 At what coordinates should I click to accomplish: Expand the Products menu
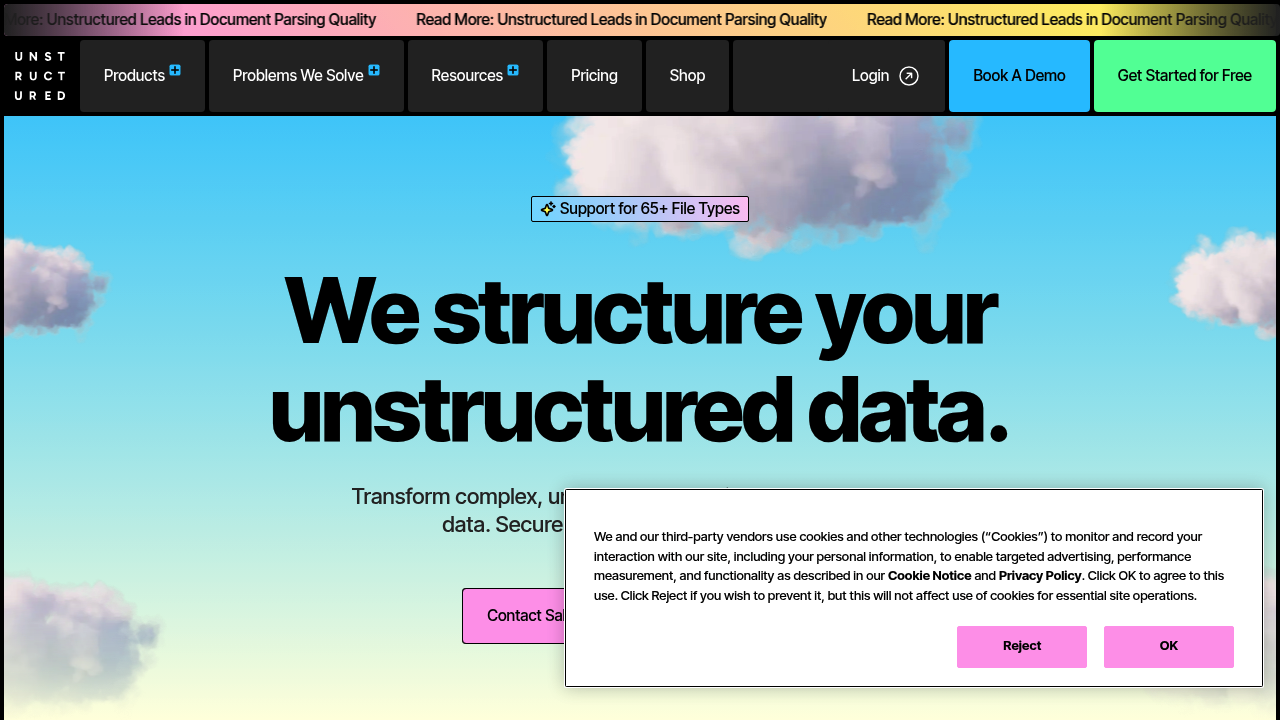(x=142, y=76)
